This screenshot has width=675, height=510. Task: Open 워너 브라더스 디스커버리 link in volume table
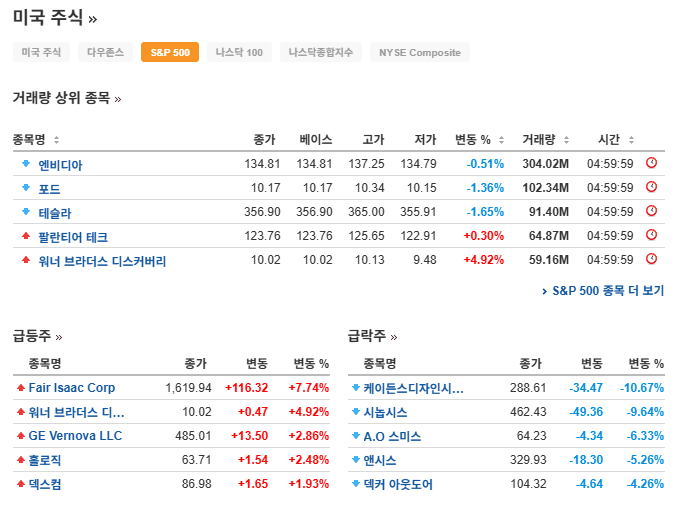(x=102, y=261)
